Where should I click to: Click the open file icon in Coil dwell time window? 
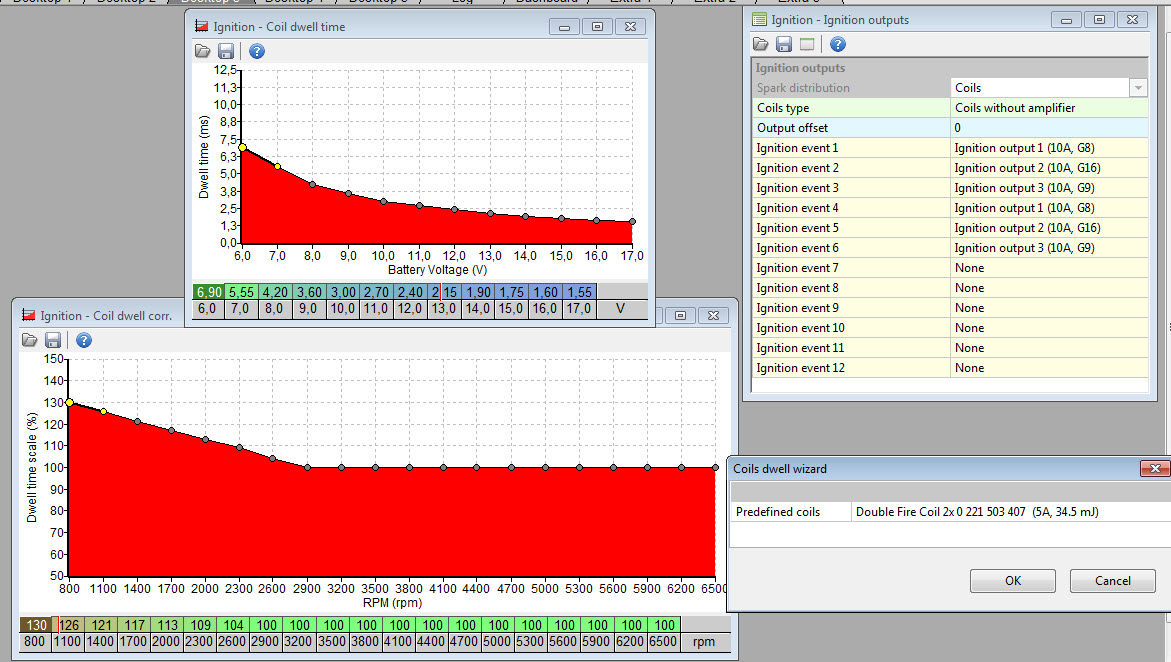(203, 51)
